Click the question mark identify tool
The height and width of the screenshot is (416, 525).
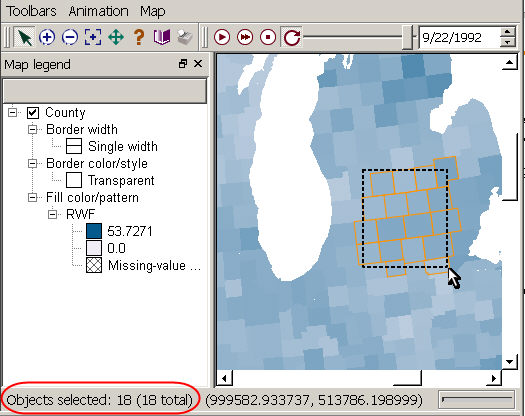139,37
